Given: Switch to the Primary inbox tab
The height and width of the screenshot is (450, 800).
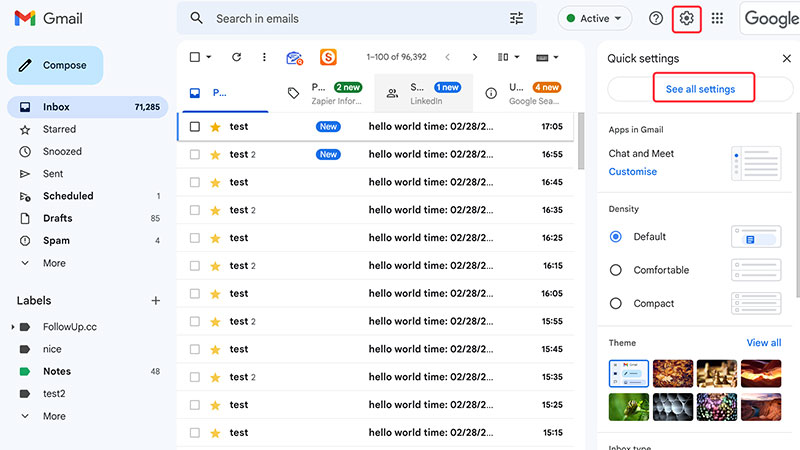Looking at the screenshot, I should [225, 93].
